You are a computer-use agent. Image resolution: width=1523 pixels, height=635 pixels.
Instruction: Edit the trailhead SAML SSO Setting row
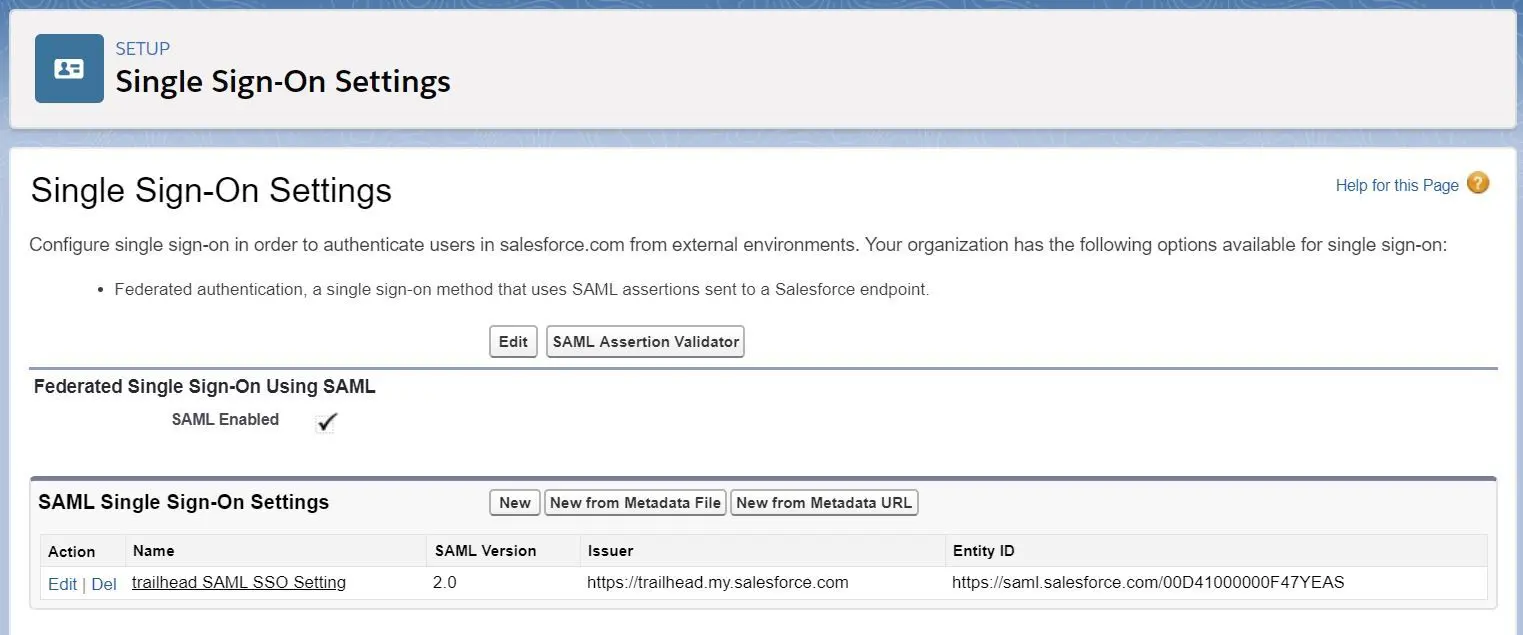tap(62, 584)
